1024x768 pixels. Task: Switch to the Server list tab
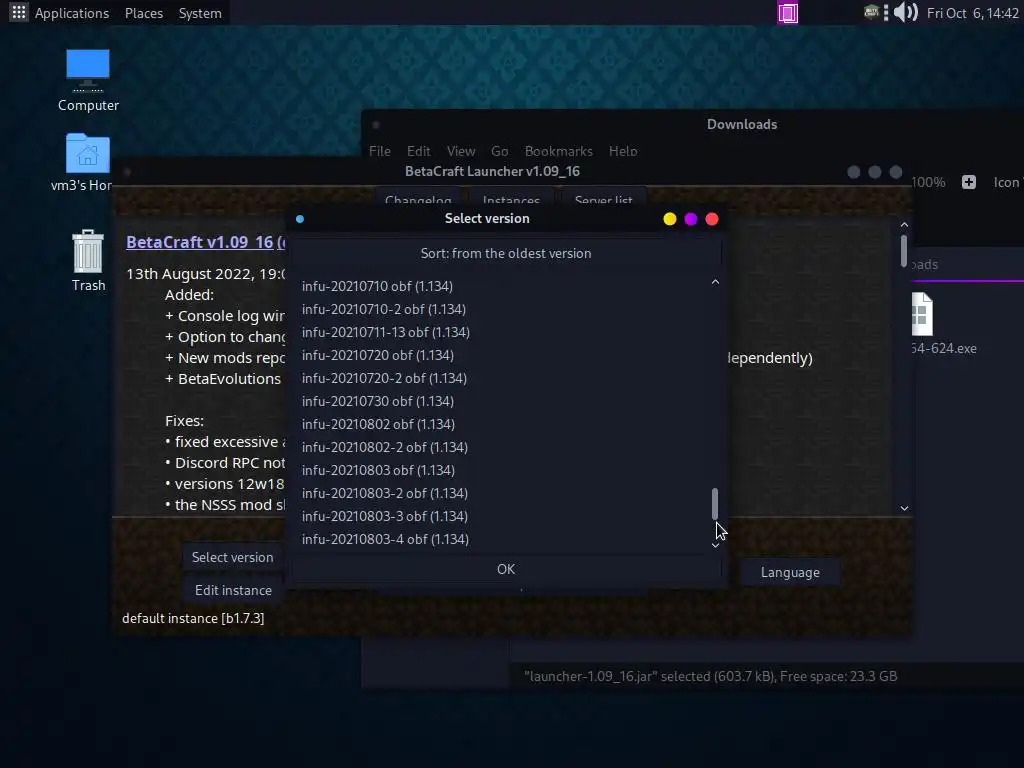(603, 199)
